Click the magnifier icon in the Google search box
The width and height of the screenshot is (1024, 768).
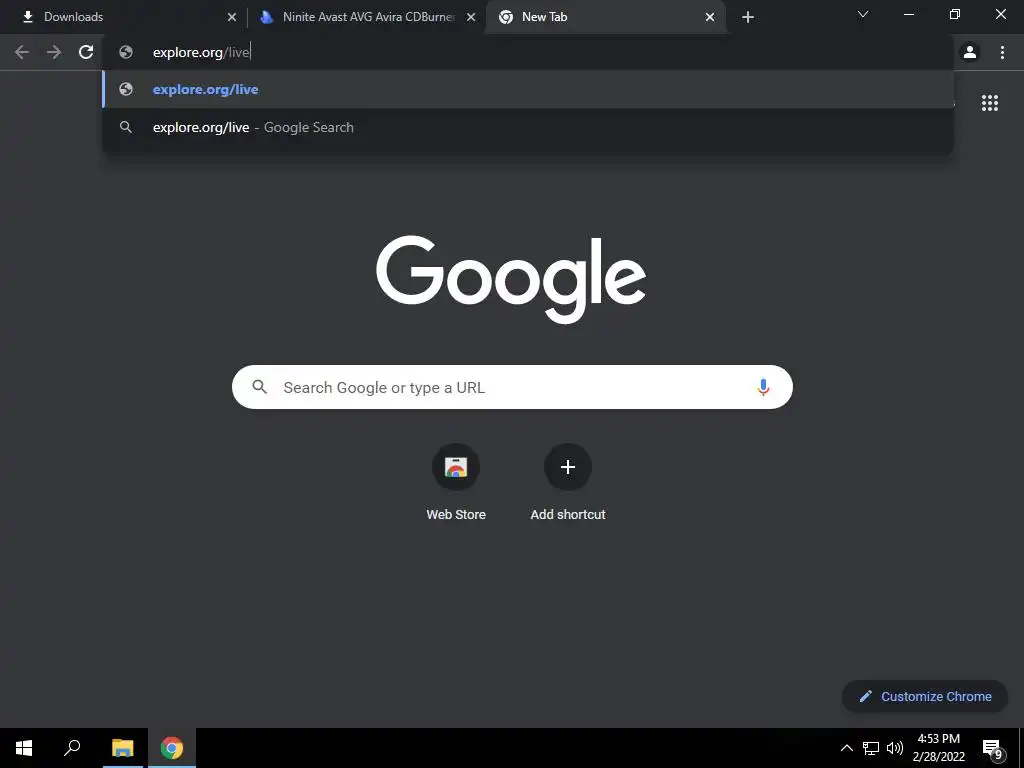pyautogui.click(x=260, y=387)
